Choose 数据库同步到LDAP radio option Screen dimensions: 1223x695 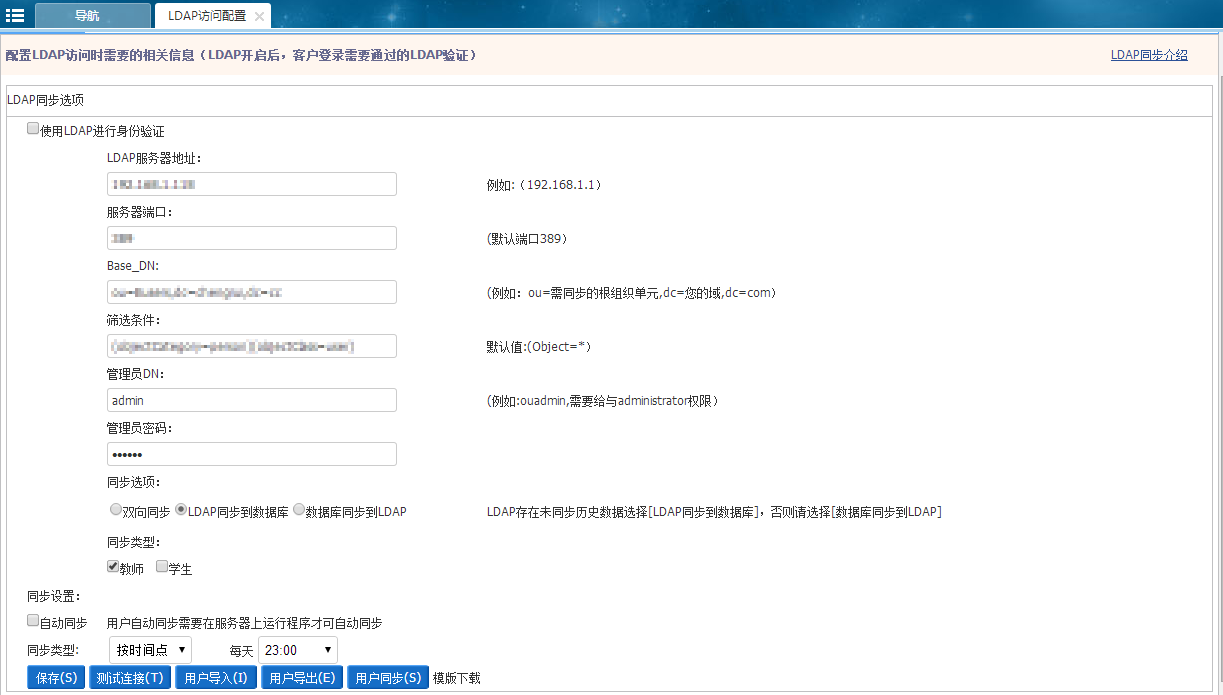coord(299,509)
